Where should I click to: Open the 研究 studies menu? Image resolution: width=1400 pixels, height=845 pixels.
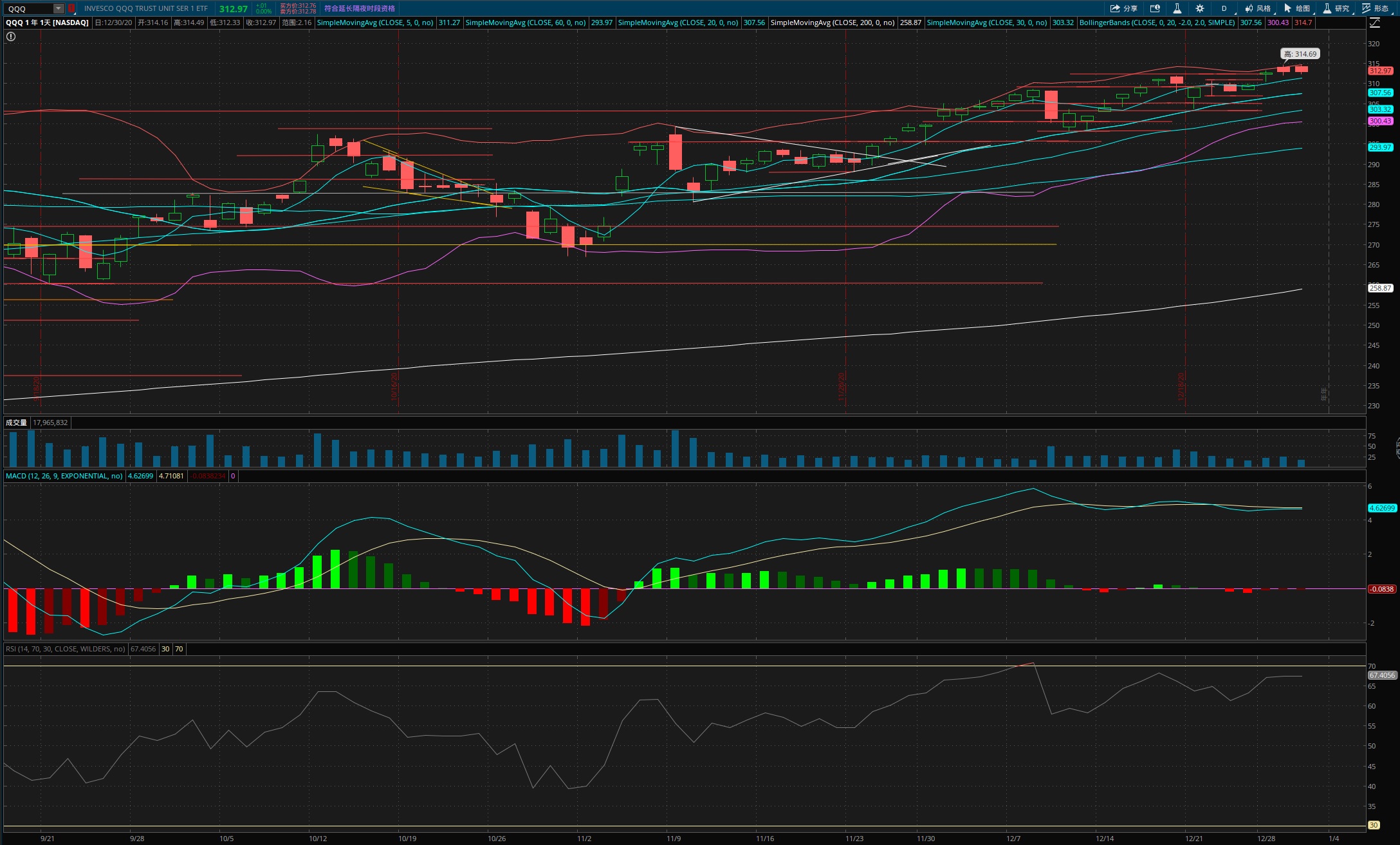coord(1336,8)
